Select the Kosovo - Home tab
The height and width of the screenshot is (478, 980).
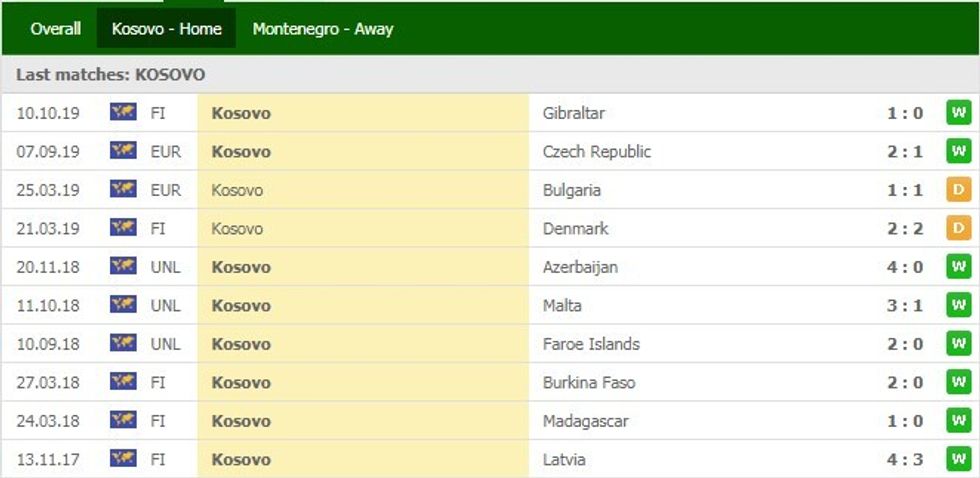point(166,29)
